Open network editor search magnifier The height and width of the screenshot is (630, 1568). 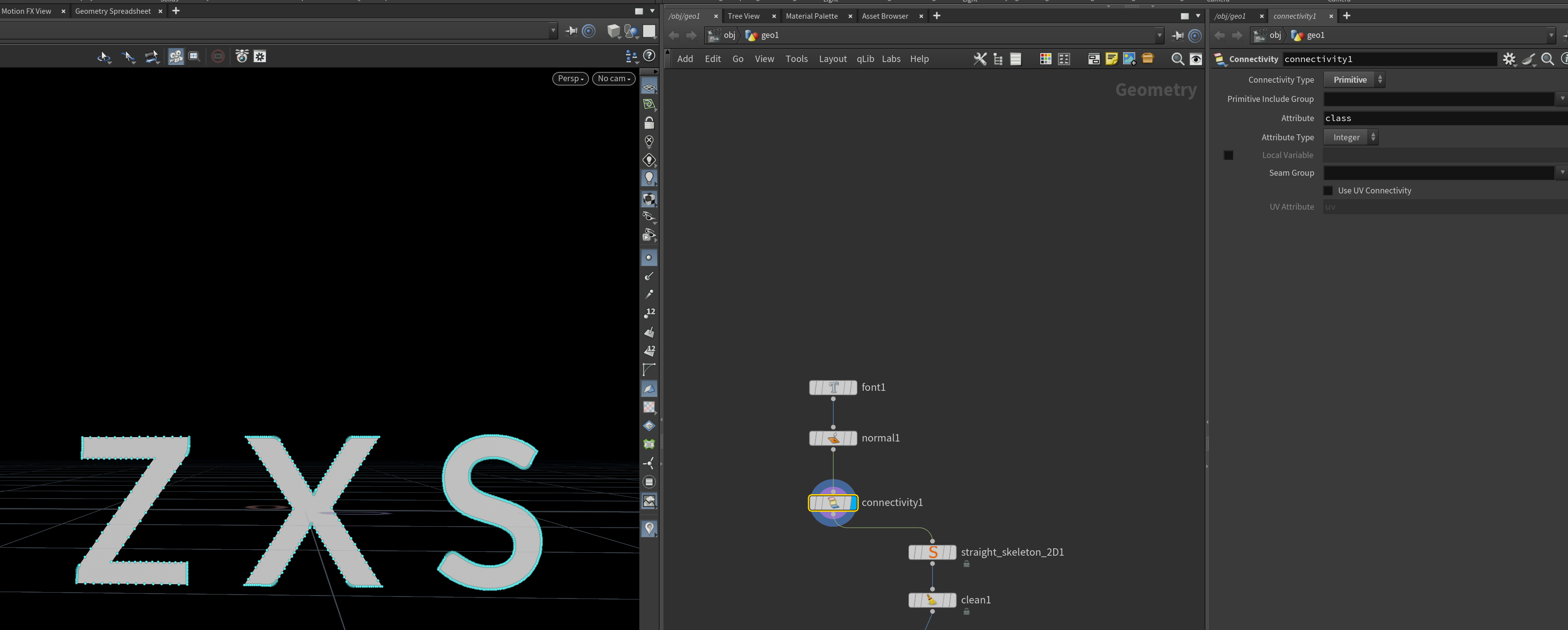tap(1177, 59)
